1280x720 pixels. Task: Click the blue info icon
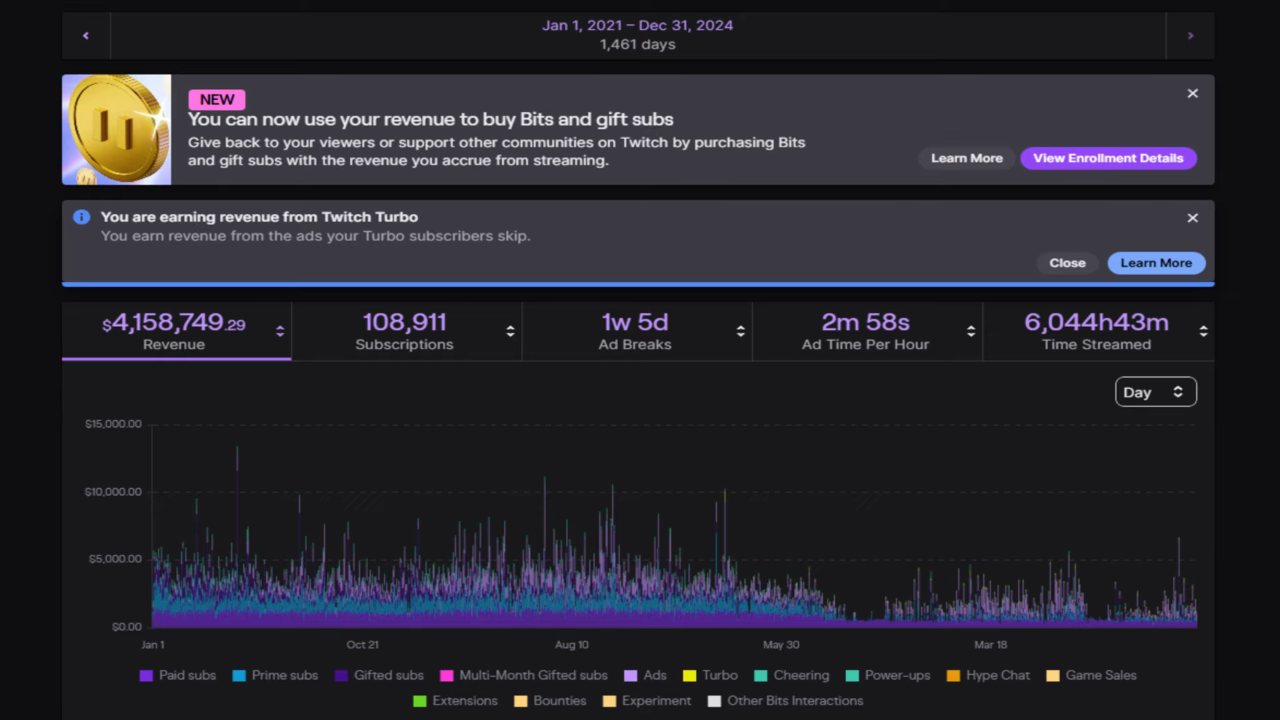[82, 217]
